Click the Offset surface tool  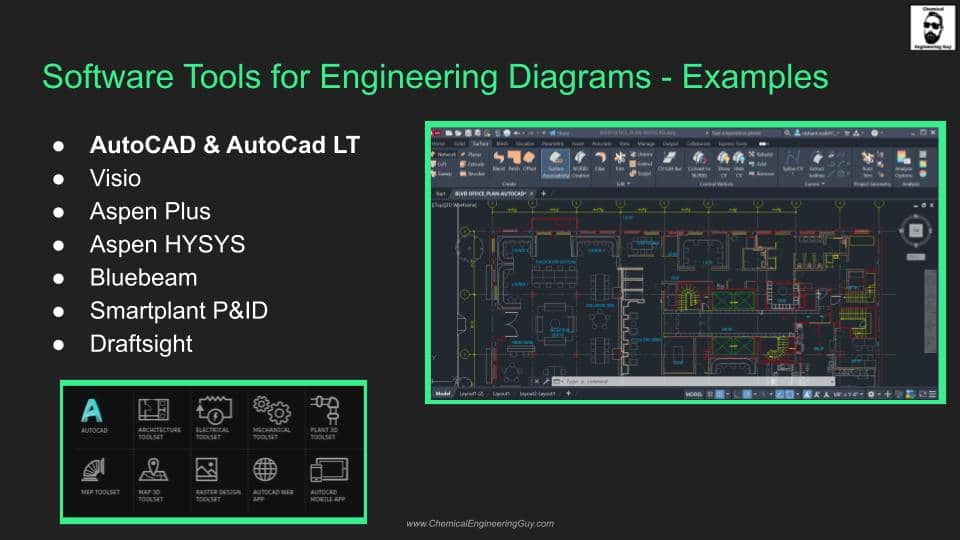click(530, 162)
